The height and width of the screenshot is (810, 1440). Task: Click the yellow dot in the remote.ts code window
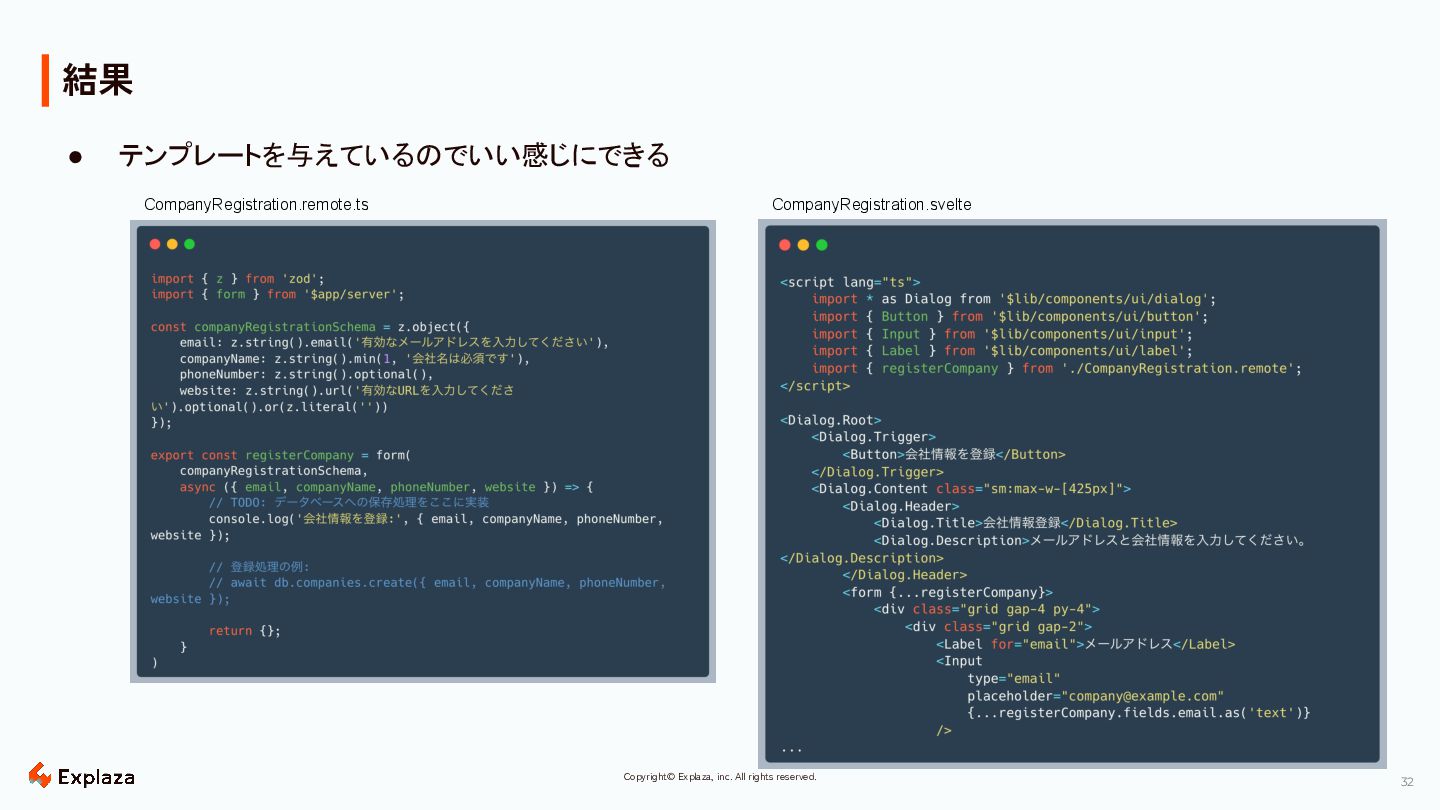[x=172, y=244]
